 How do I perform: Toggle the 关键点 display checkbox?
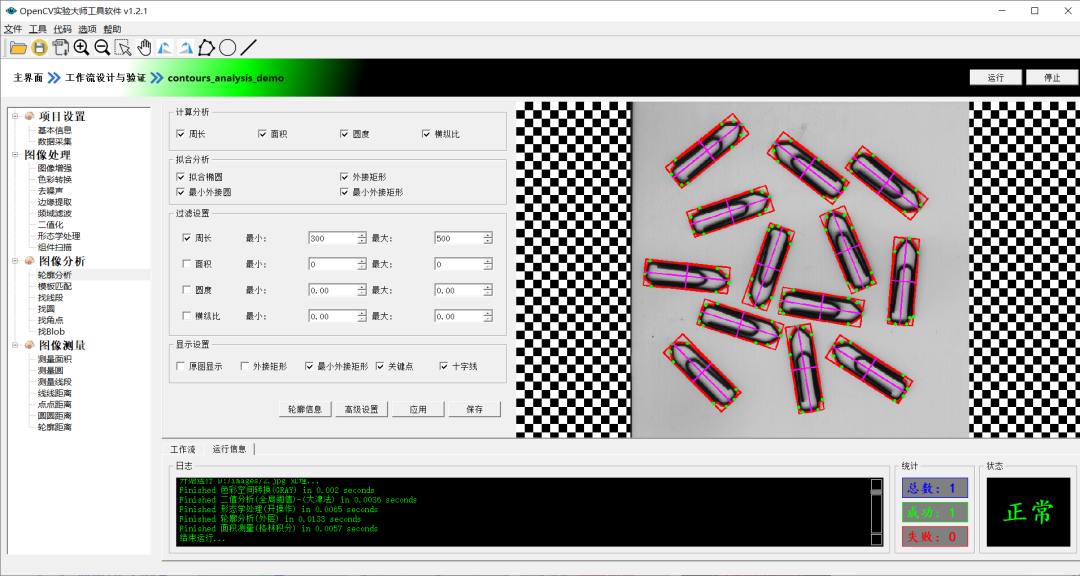[380, 367]
